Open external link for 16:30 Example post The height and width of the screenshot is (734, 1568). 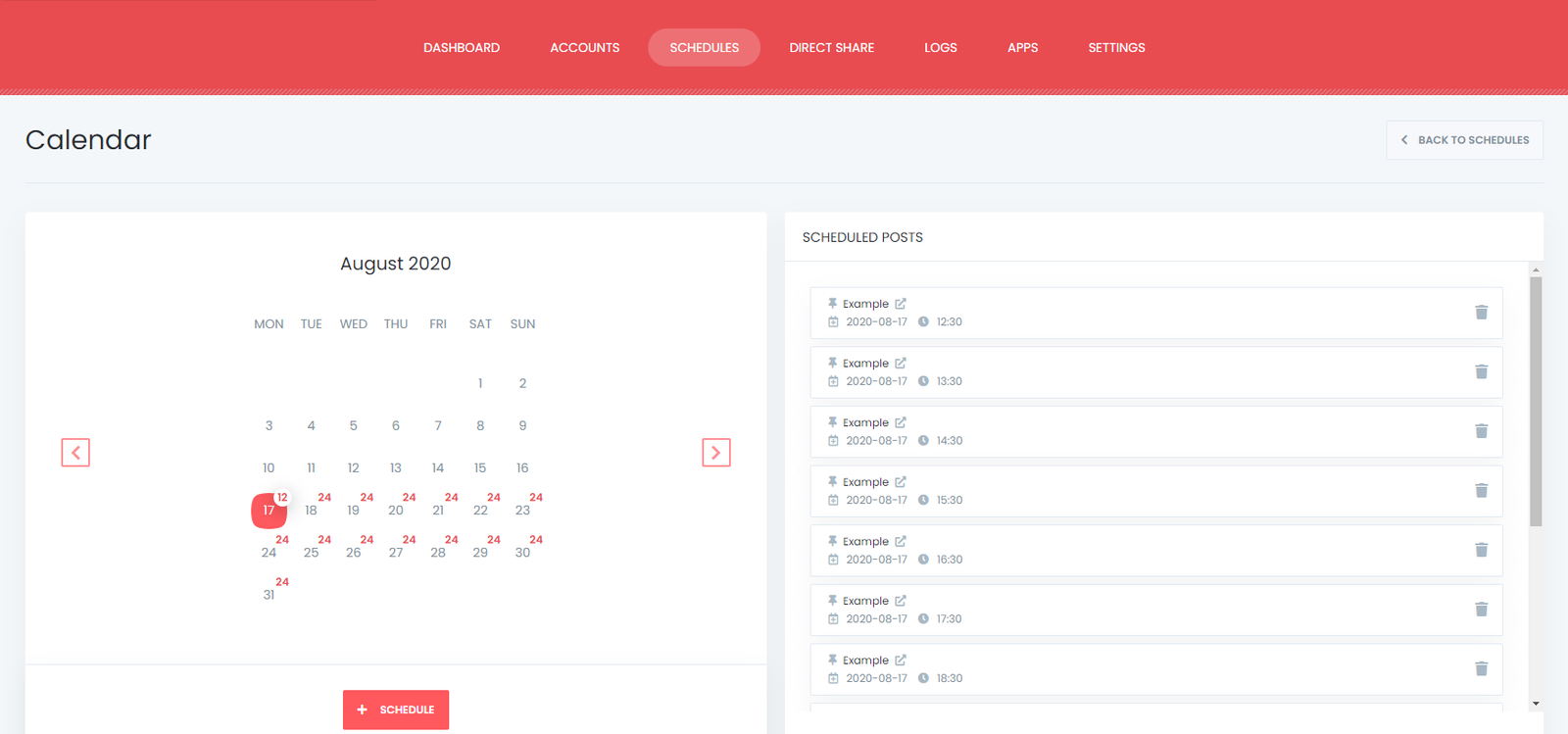[901, 541]
